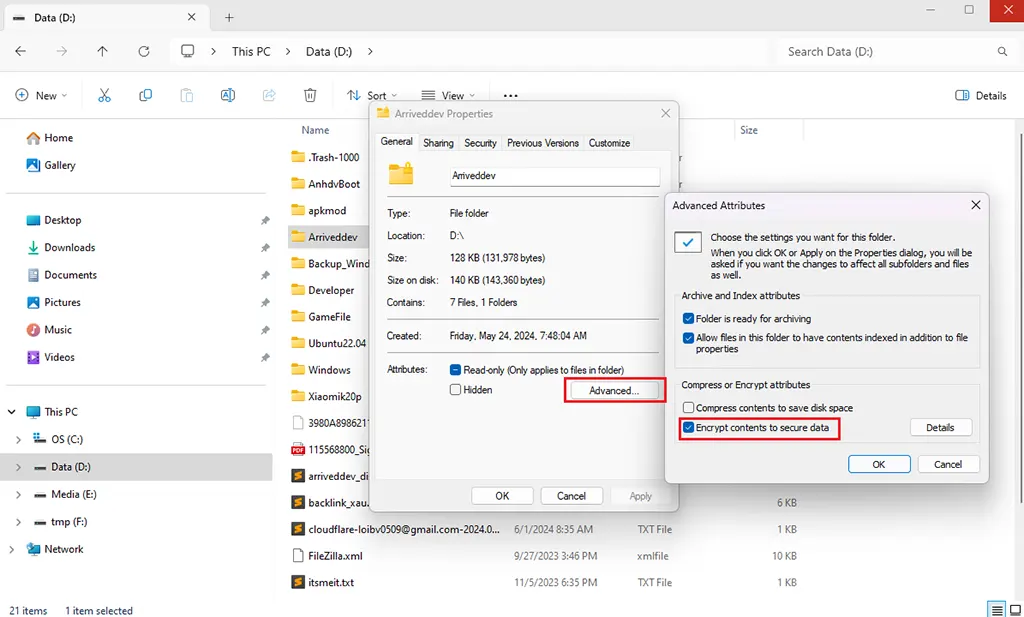
Task: Click the search magnifier icon
Action: point(1002,51)
